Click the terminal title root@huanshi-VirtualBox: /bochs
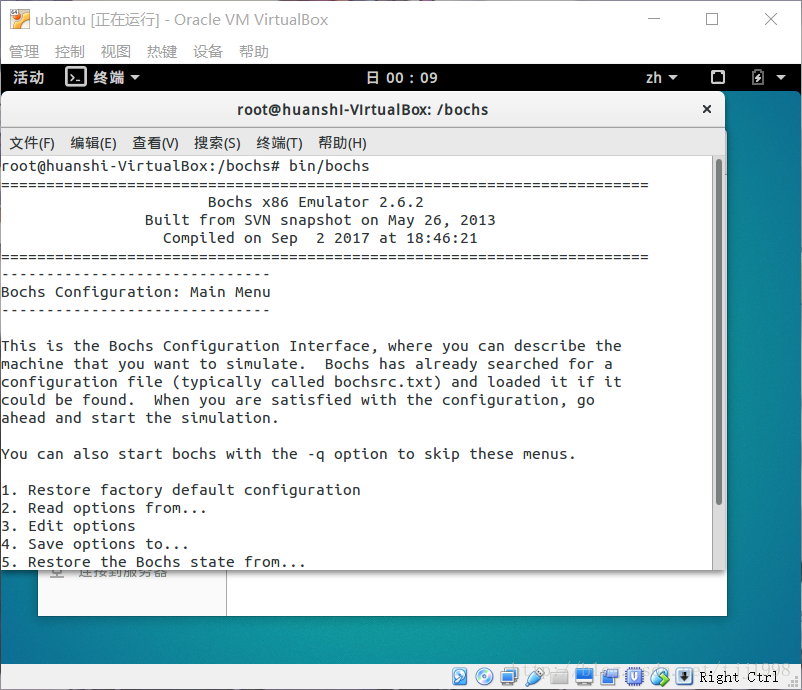802x690 pixels. (x=363, y=109)
